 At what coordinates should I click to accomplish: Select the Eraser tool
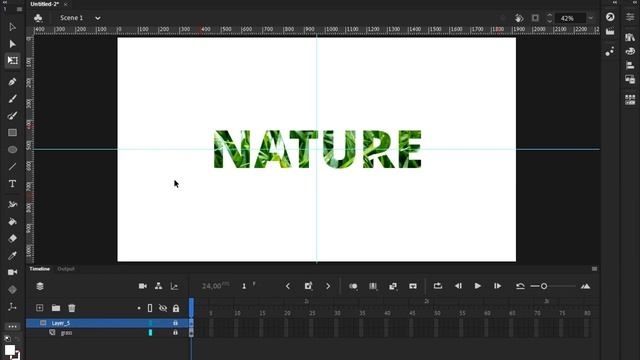pos(12,238)
